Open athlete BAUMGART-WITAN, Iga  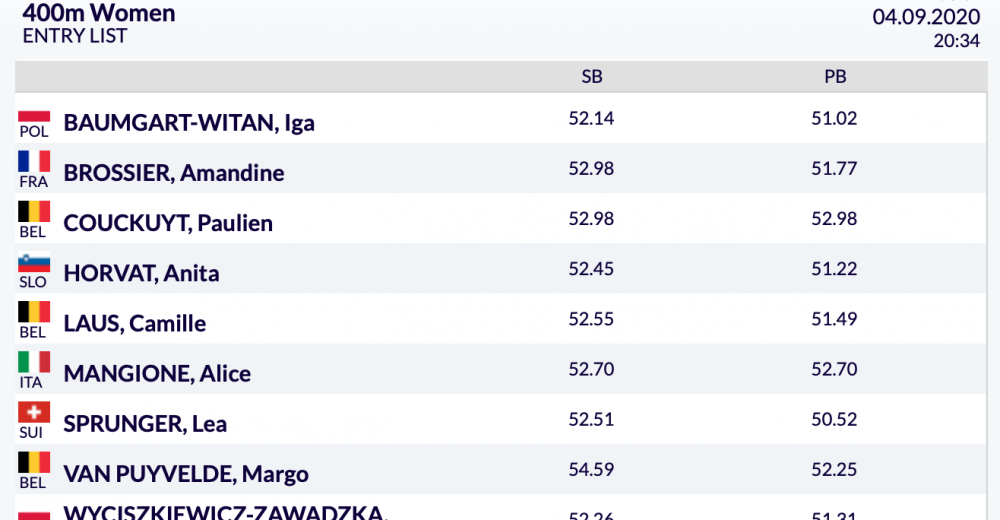(189, 123)
